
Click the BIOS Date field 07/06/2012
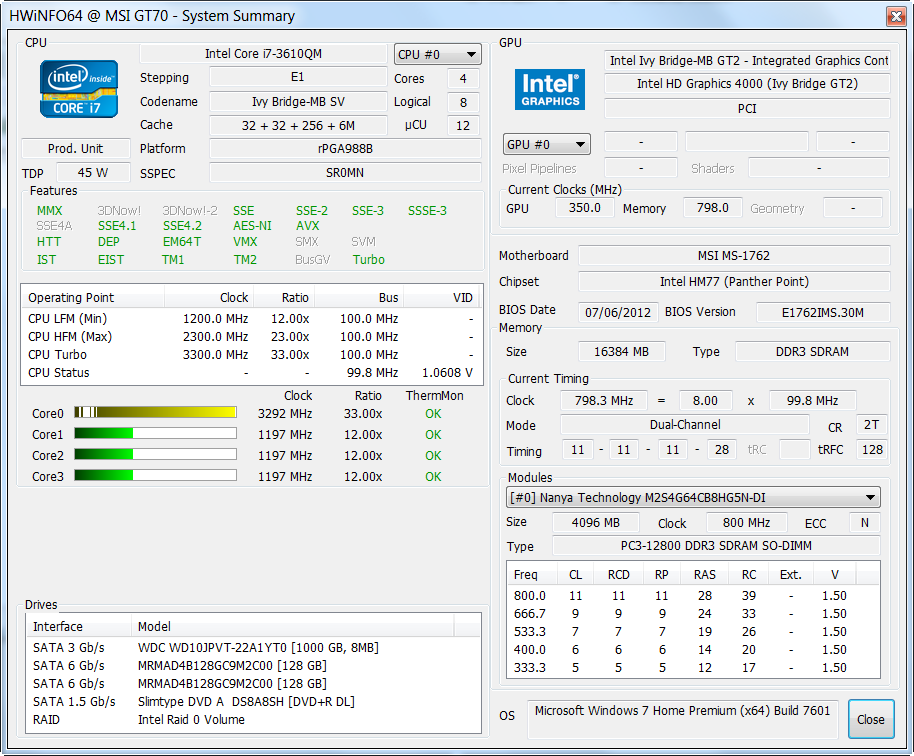click(618, 312)
